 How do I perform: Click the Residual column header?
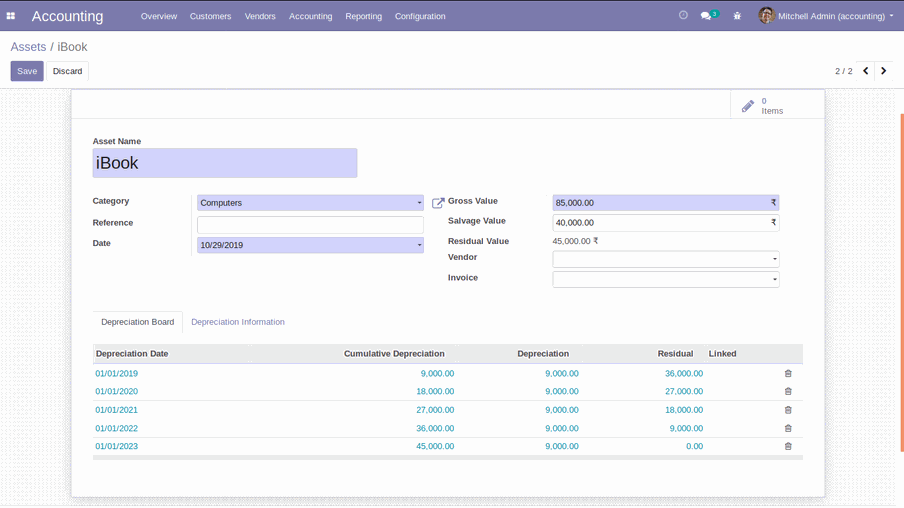(675, 353)
